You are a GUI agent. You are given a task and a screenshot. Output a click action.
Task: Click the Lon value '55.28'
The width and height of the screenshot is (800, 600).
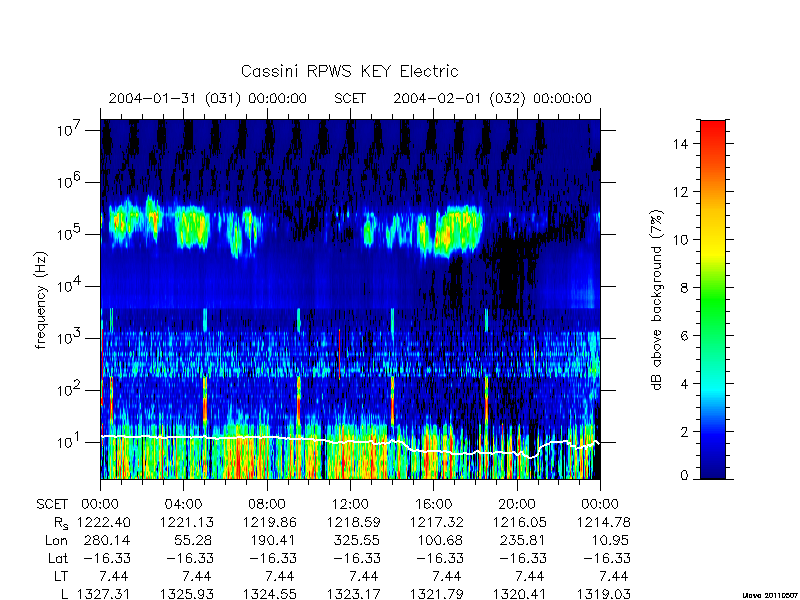(194, 540)
